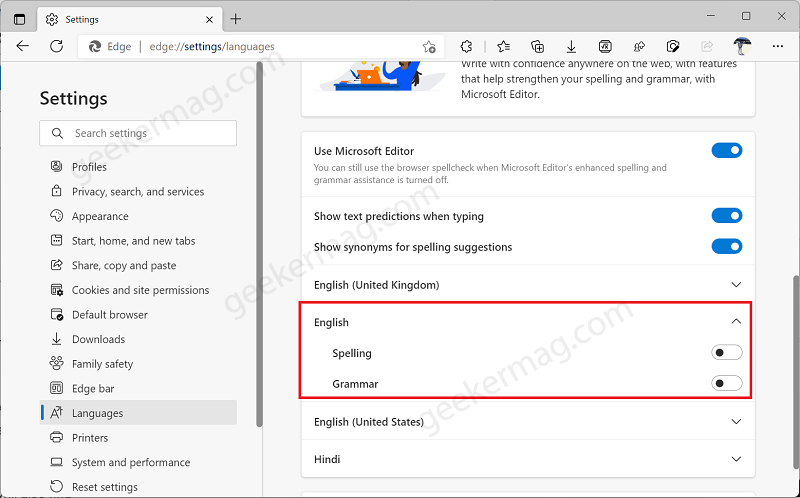Open the Extensions puzzle icon
The height and width of the screenshot is (498, 800).
(x=466, y=46)
